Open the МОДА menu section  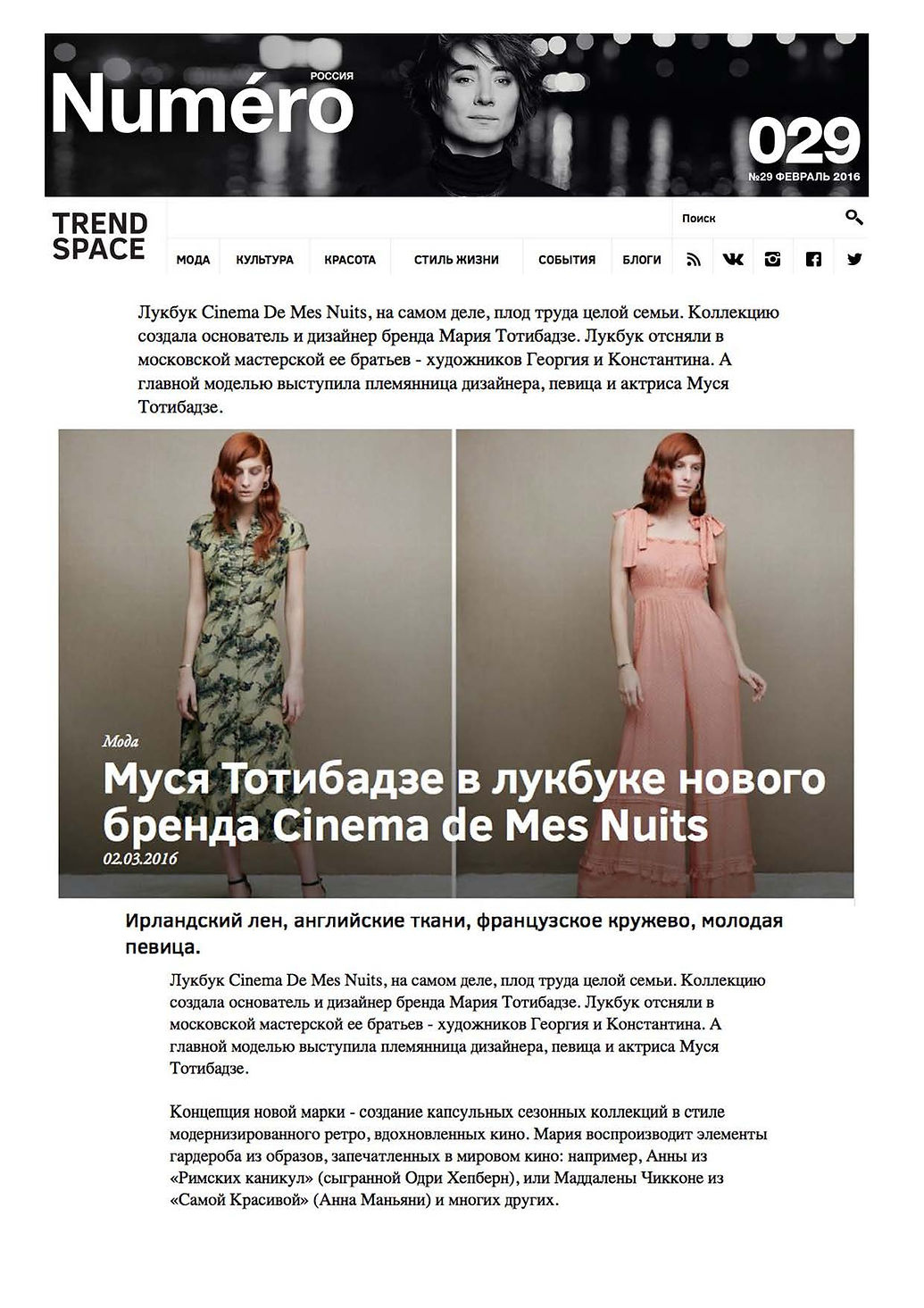coord(193,260)
